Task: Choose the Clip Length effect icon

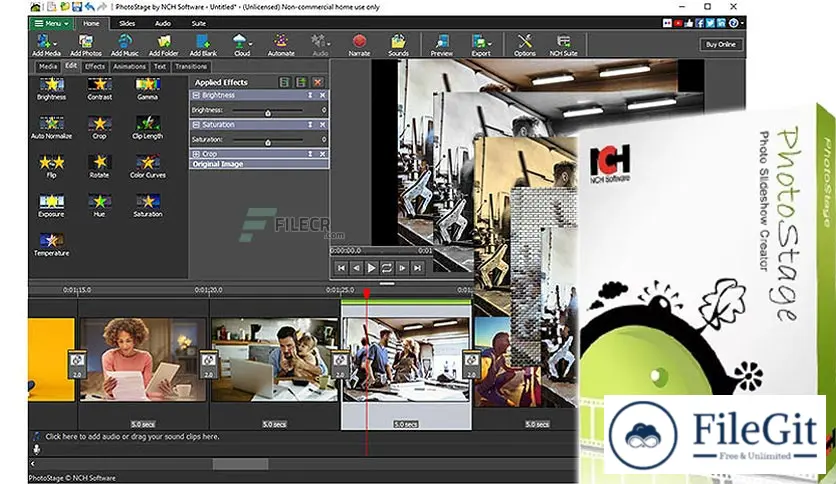Action: 148,124
